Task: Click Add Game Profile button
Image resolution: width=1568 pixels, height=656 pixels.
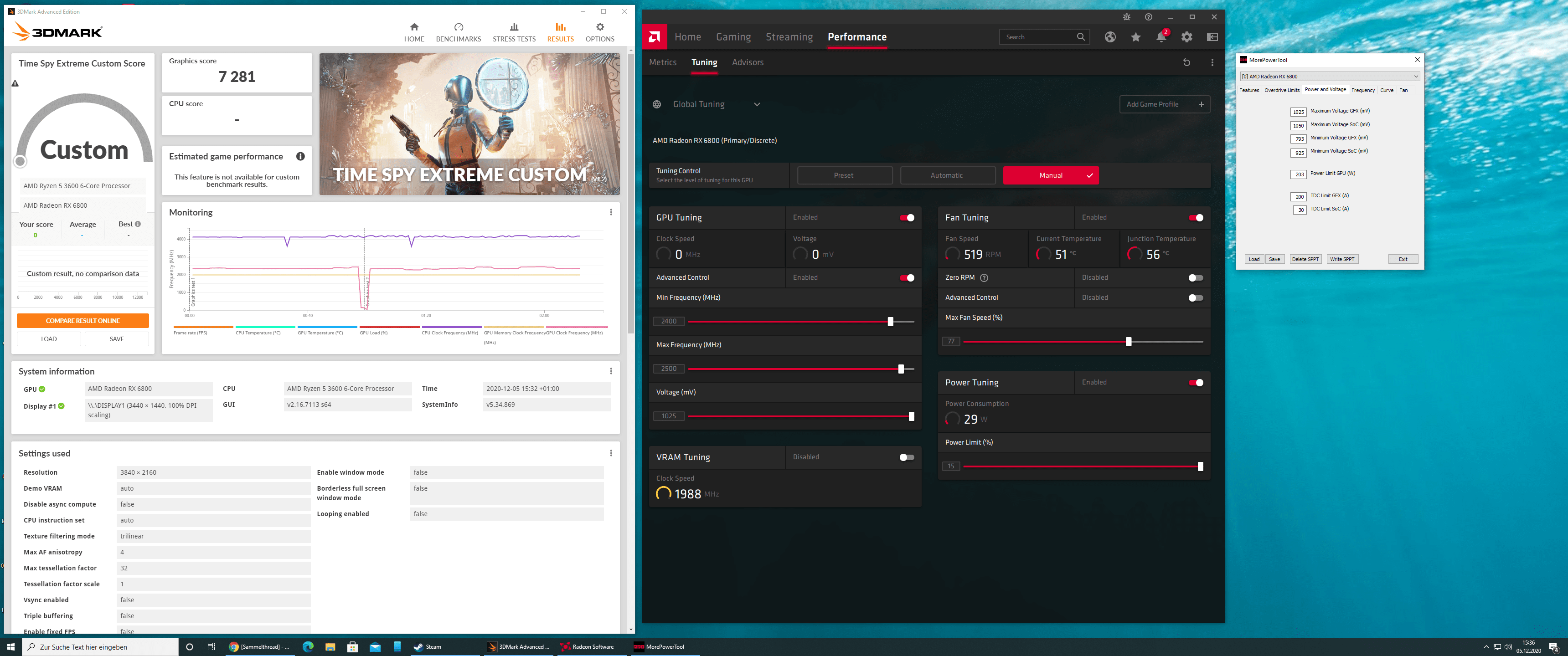Action: pyautogui.click(x=1165, y=105)
